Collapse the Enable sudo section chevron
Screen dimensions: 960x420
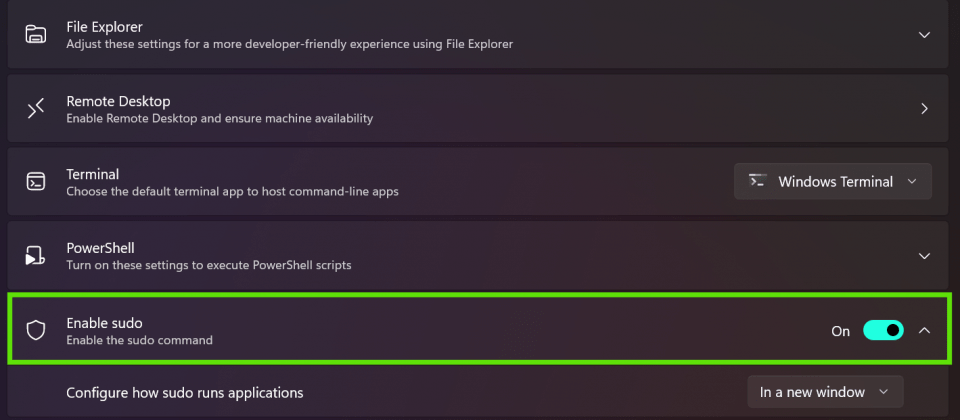(x=924, y=331)
